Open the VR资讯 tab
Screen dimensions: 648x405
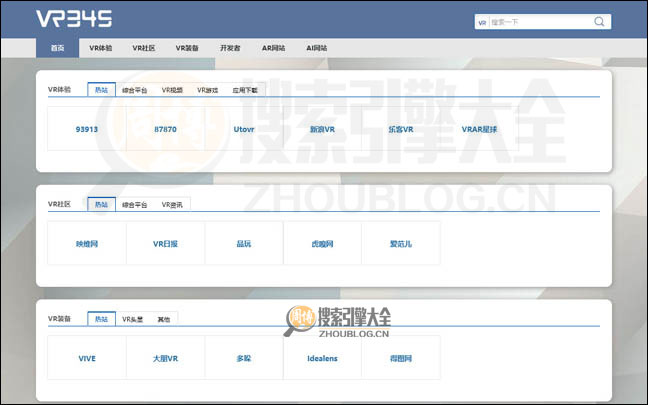172,205
